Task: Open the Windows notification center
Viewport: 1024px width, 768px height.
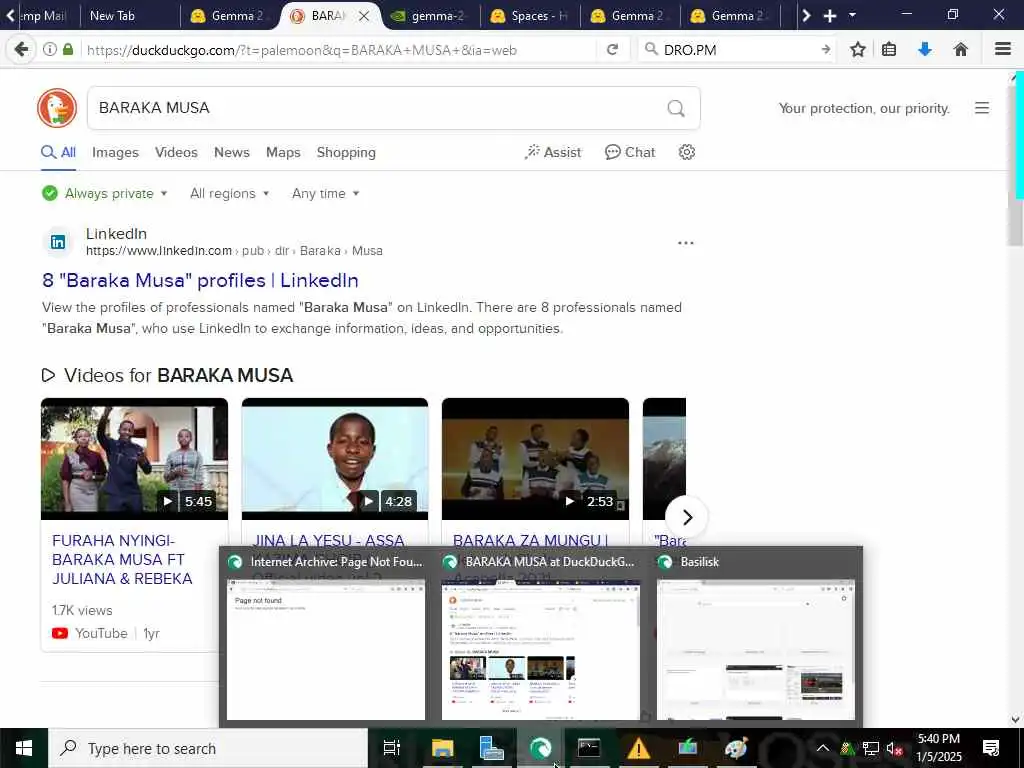Action: coord(991,748)
